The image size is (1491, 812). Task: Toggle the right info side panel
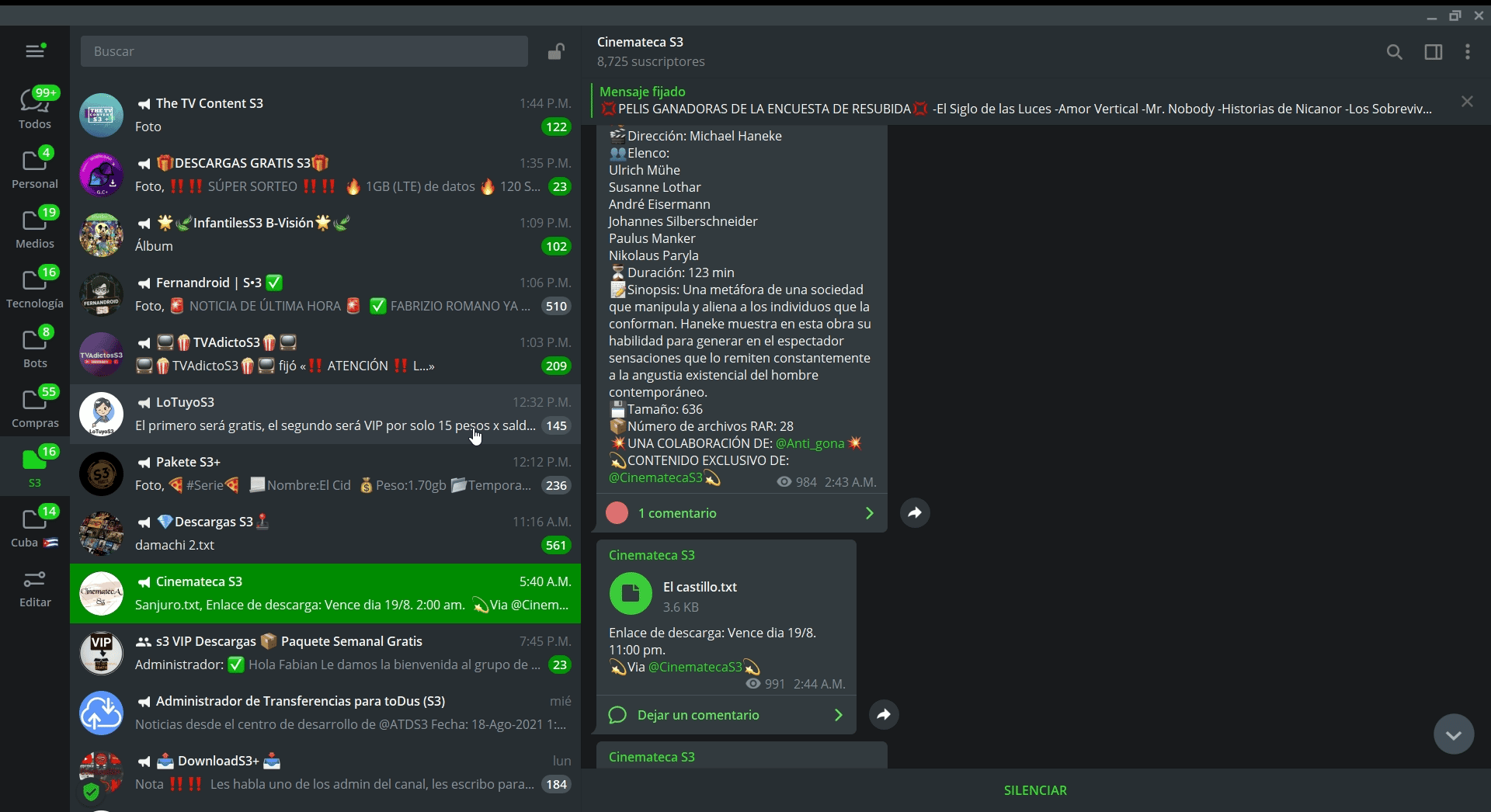[x=1434, y=52]
